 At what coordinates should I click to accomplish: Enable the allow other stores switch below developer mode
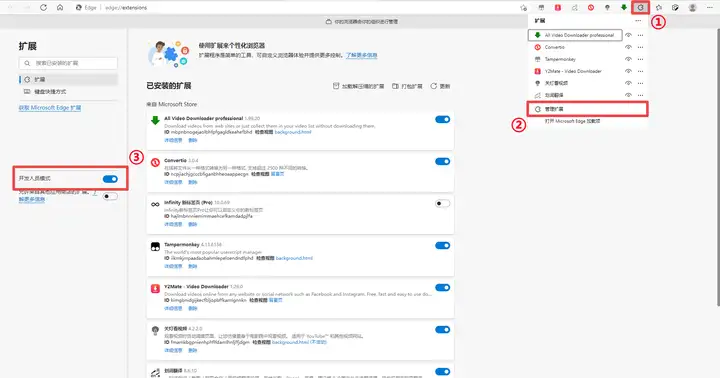click(x=110, y=196)
